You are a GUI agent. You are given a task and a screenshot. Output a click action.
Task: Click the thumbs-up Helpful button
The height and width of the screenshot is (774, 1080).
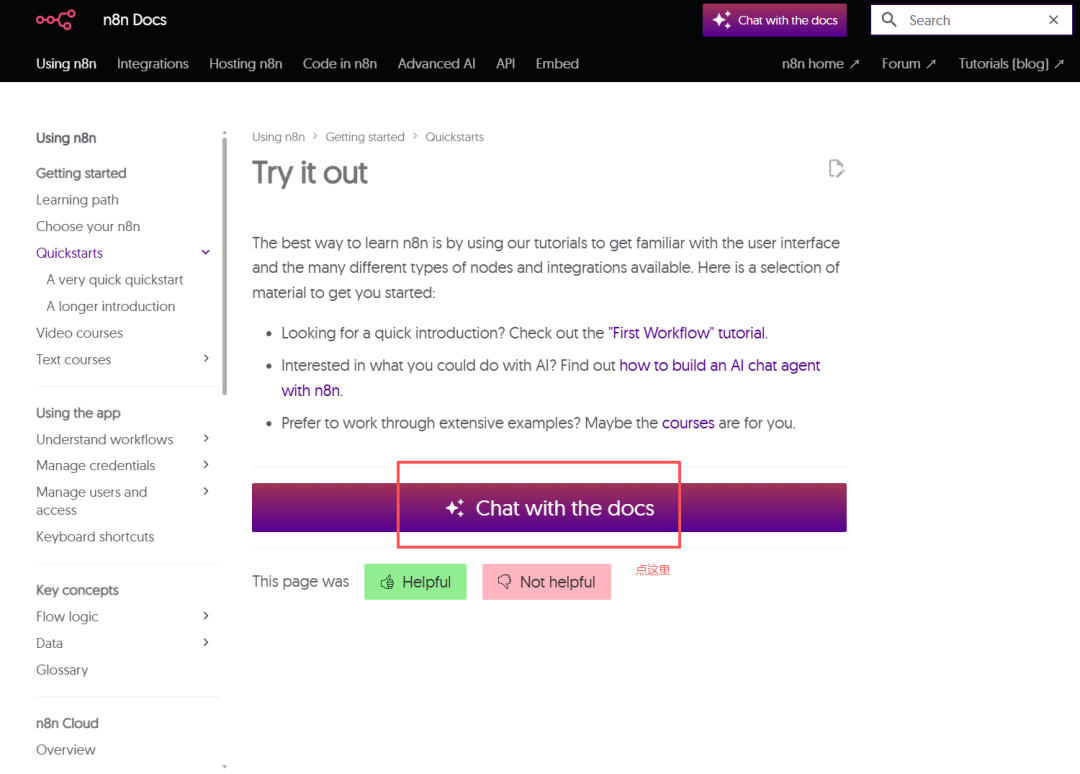click(x=415, y=582)
